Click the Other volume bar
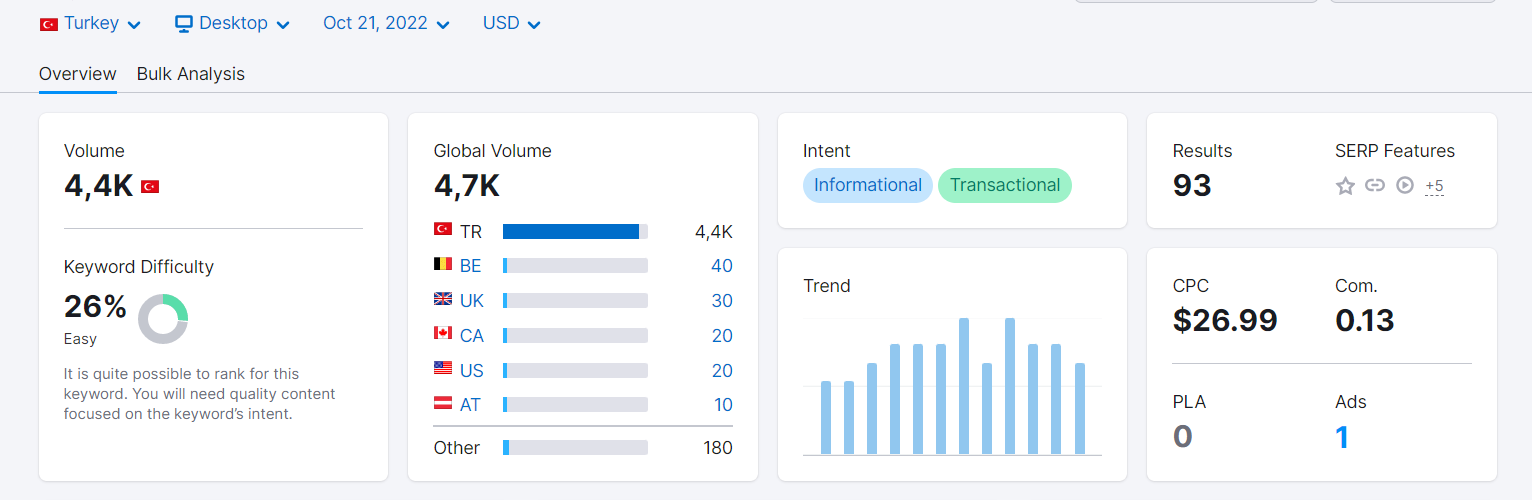1532x500 pixels. coord(575,448)
